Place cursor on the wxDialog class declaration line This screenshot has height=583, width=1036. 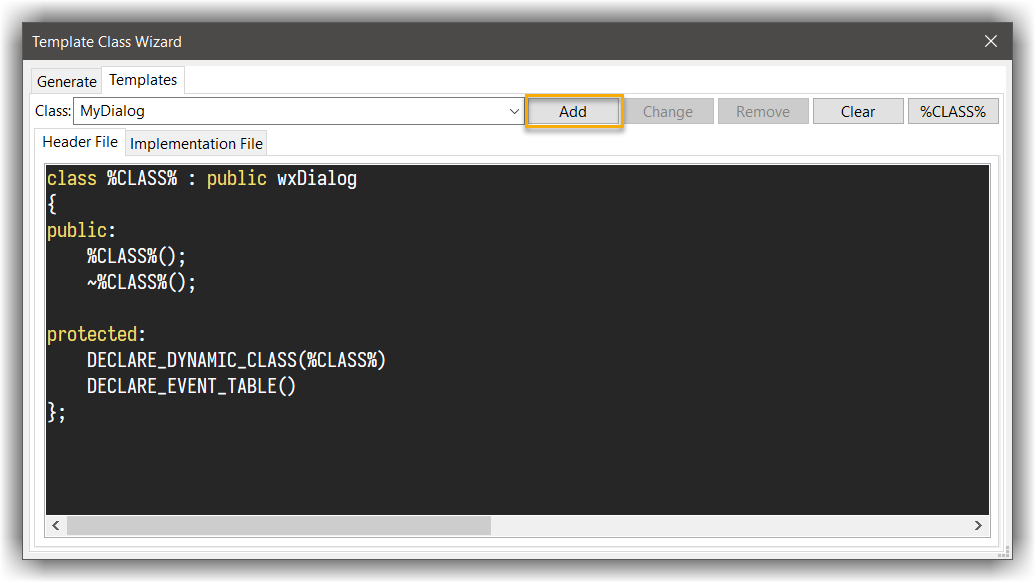click(x=202, y=179)
